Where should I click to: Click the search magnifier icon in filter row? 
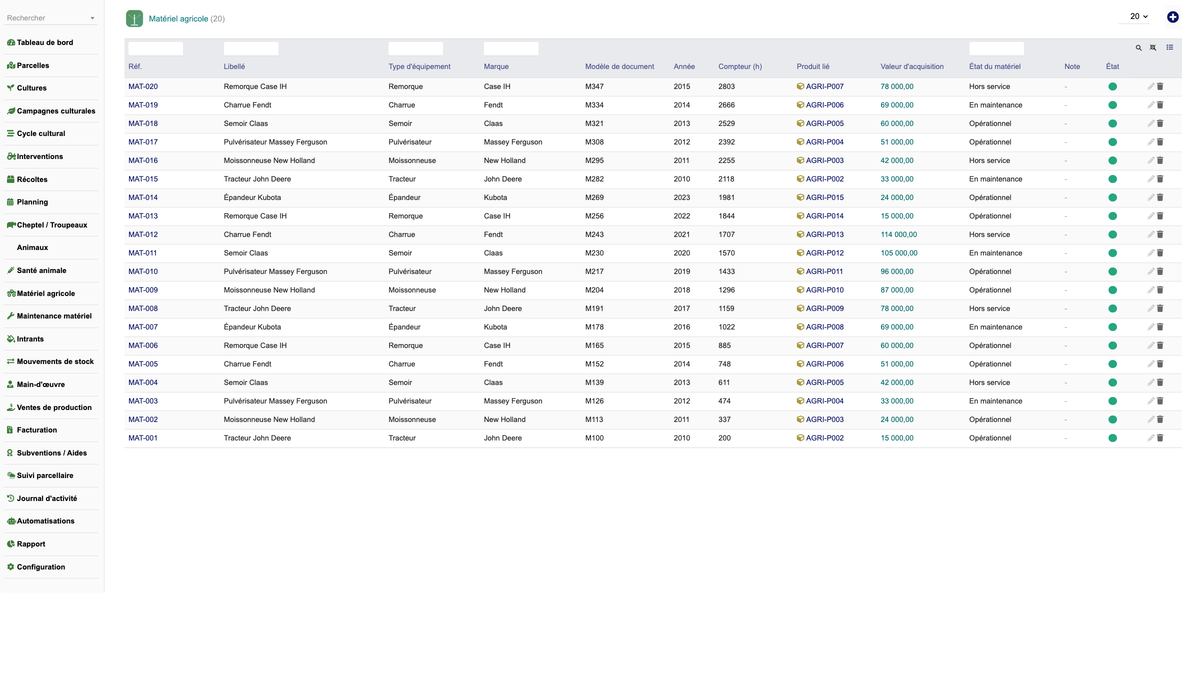coord(1138,48)
